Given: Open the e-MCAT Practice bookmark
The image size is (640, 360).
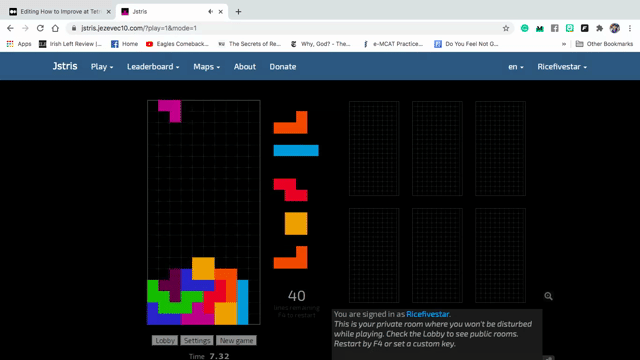Looking at the screenshot, I should point(393,44).
